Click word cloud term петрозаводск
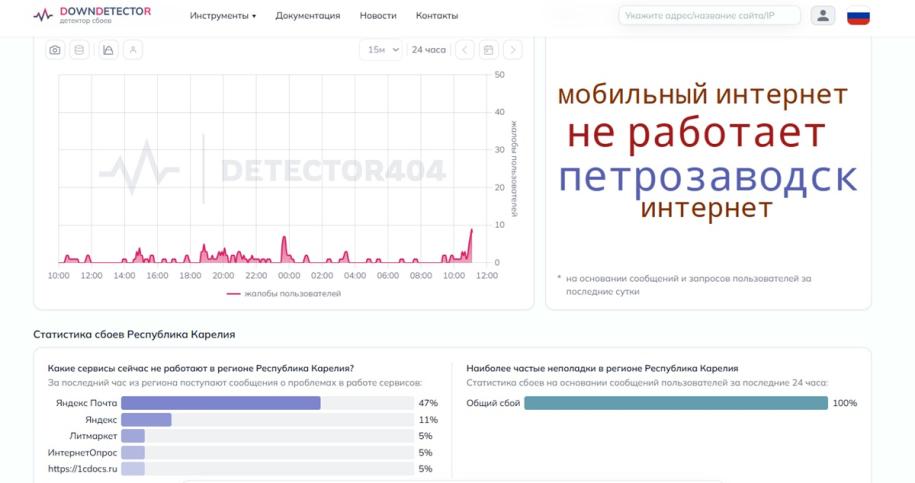The image size is (915, 483). coord(708,177)
